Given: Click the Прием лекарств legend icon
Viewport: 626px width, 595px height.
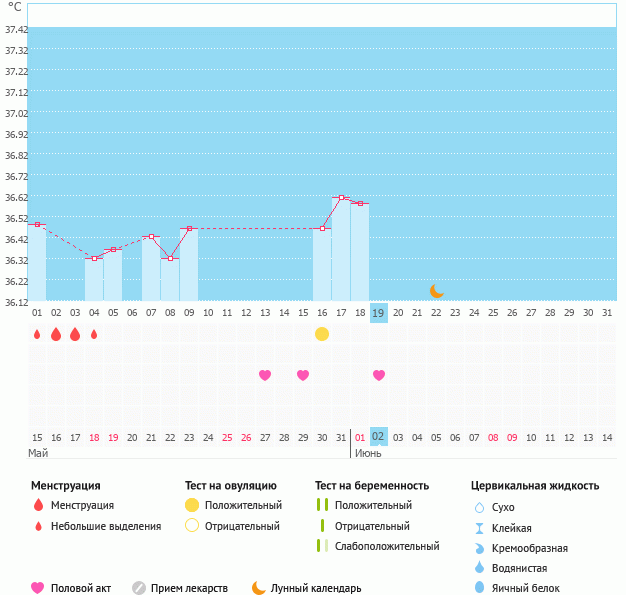Looking at the screenshot, I should 139,588.
